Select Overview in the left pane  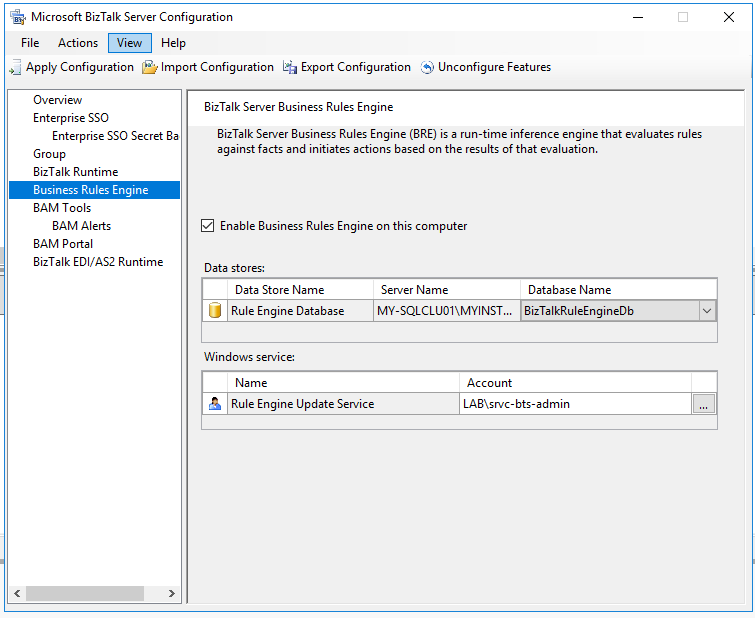click(58, 100)
